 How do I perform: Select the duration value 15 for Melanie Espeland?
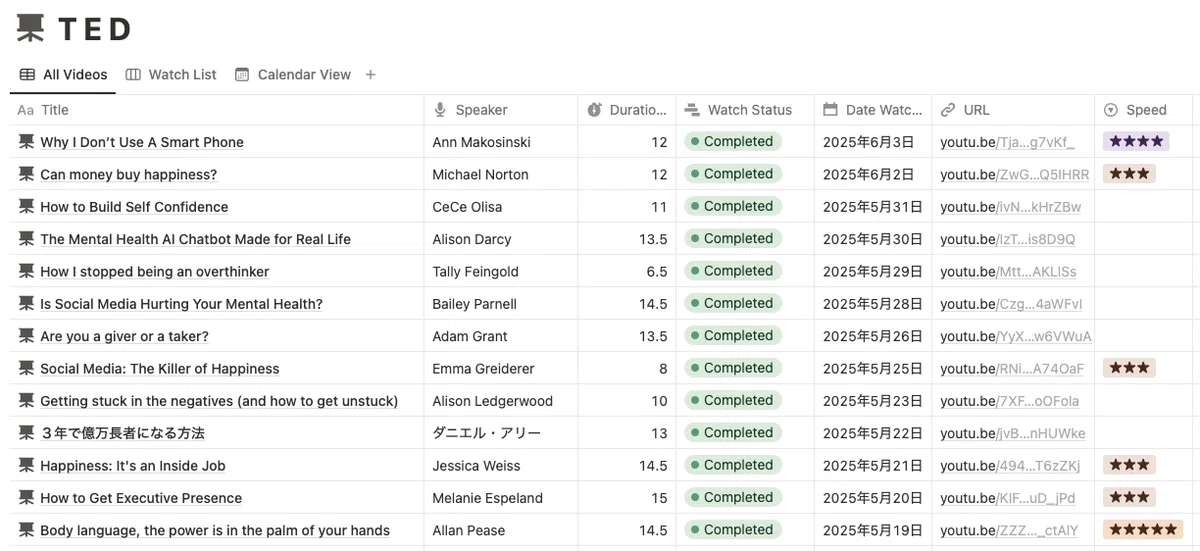point(659,497)
